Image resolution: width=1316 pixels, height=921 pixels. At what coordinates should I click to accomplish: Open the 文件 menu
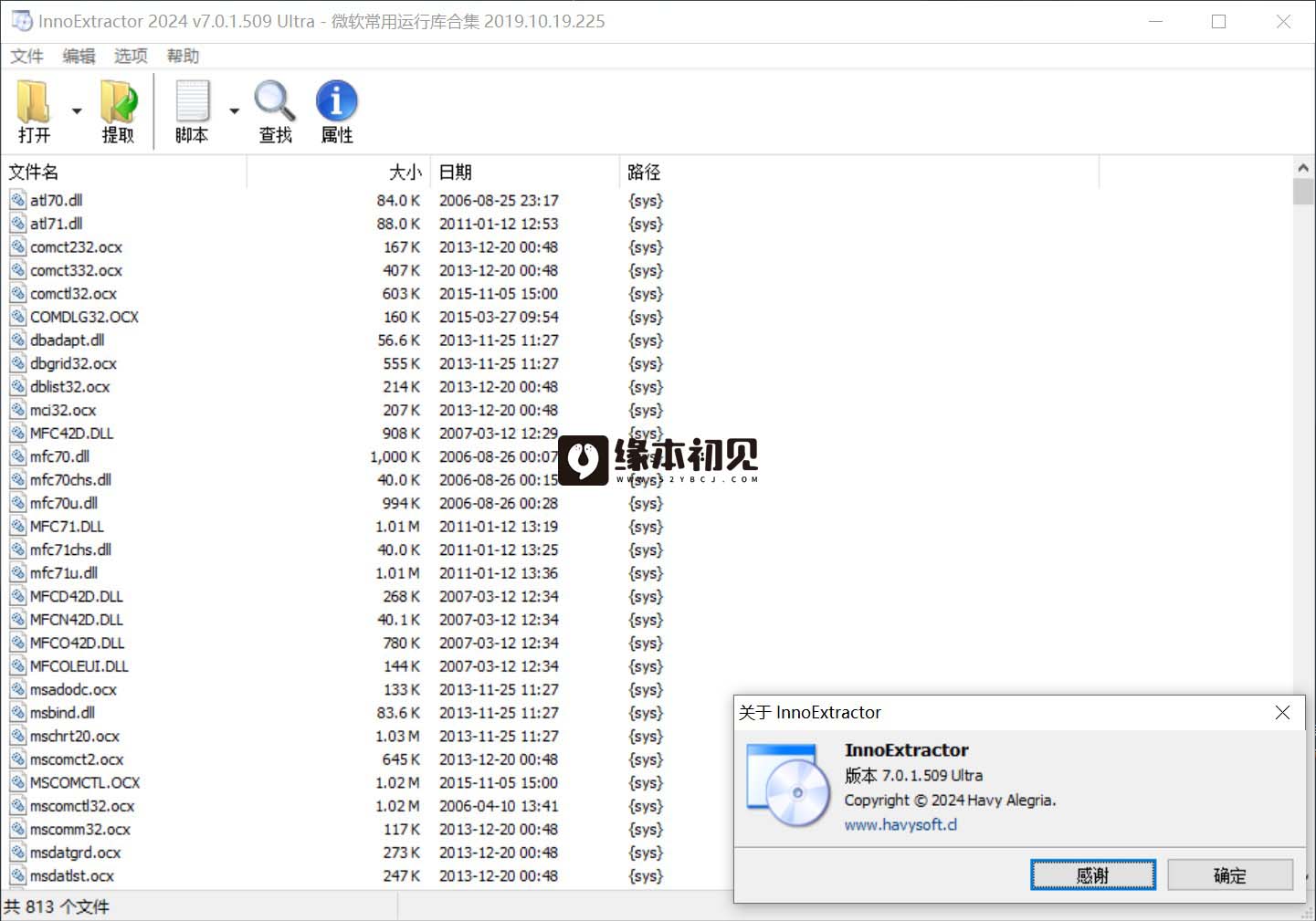(26, 56)
